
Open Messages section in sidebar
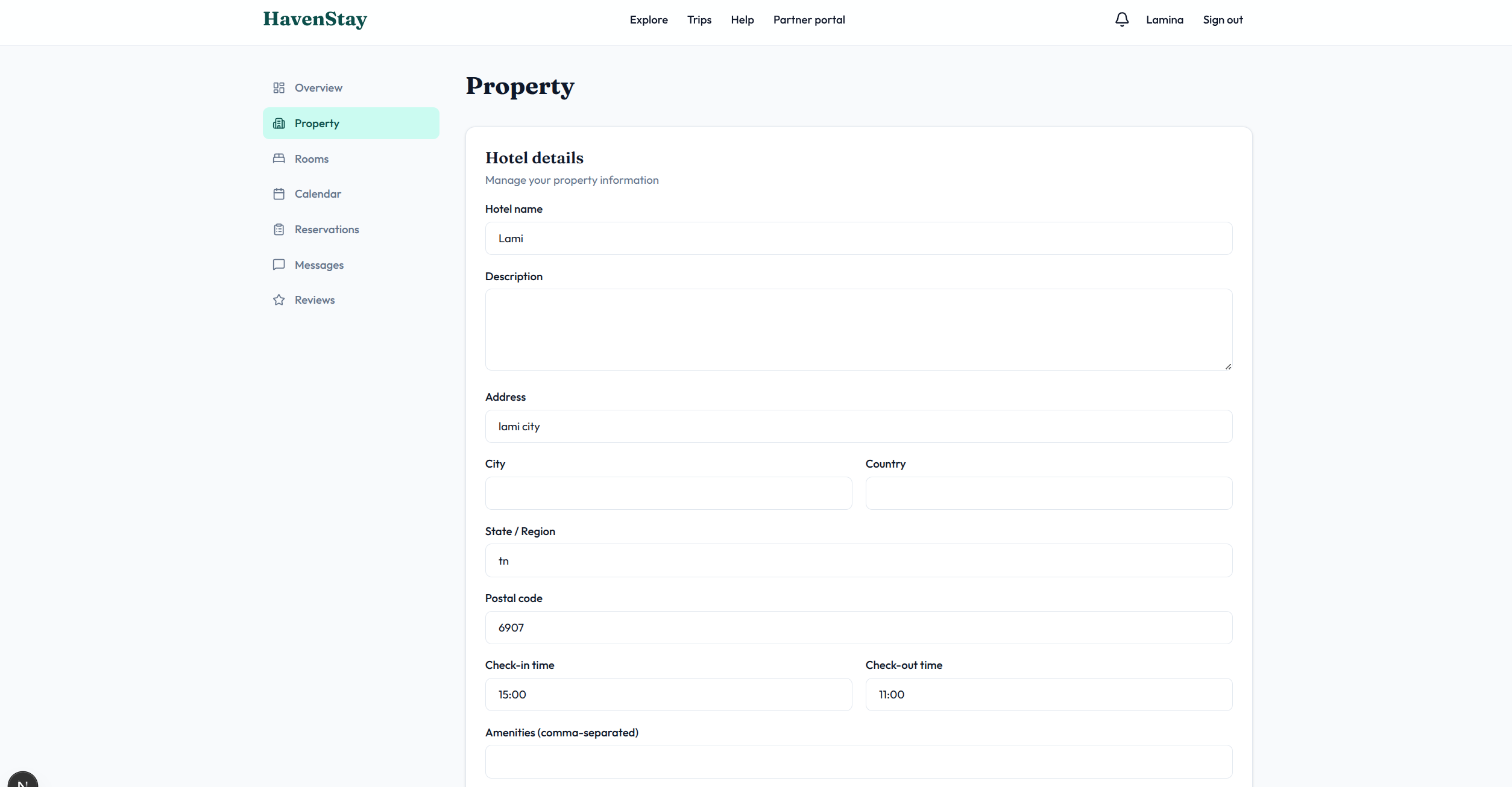point(351,265)
